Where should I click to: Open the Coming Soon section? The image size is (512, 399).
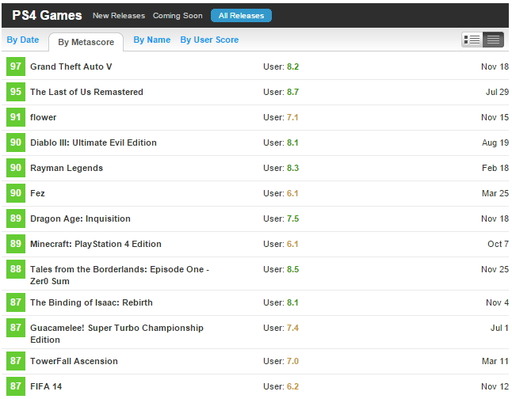[177, 16]
